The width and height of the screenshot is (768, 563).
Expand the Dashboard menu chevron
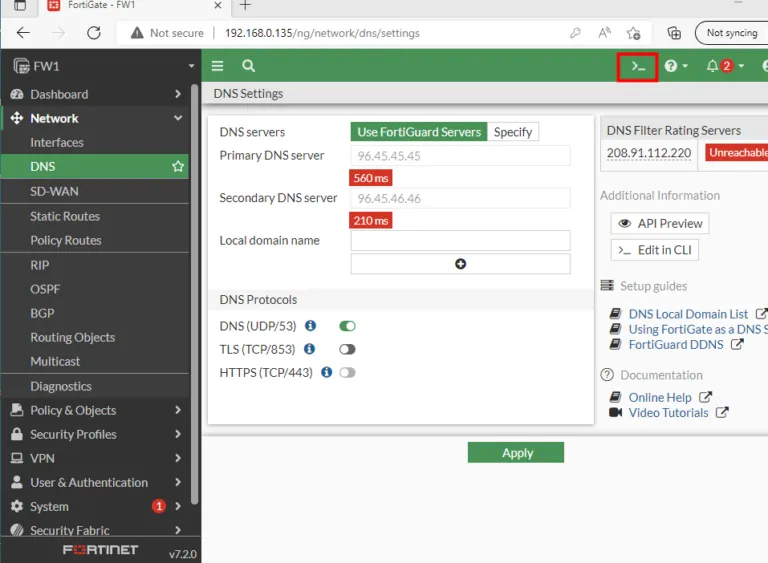[178, 94]
